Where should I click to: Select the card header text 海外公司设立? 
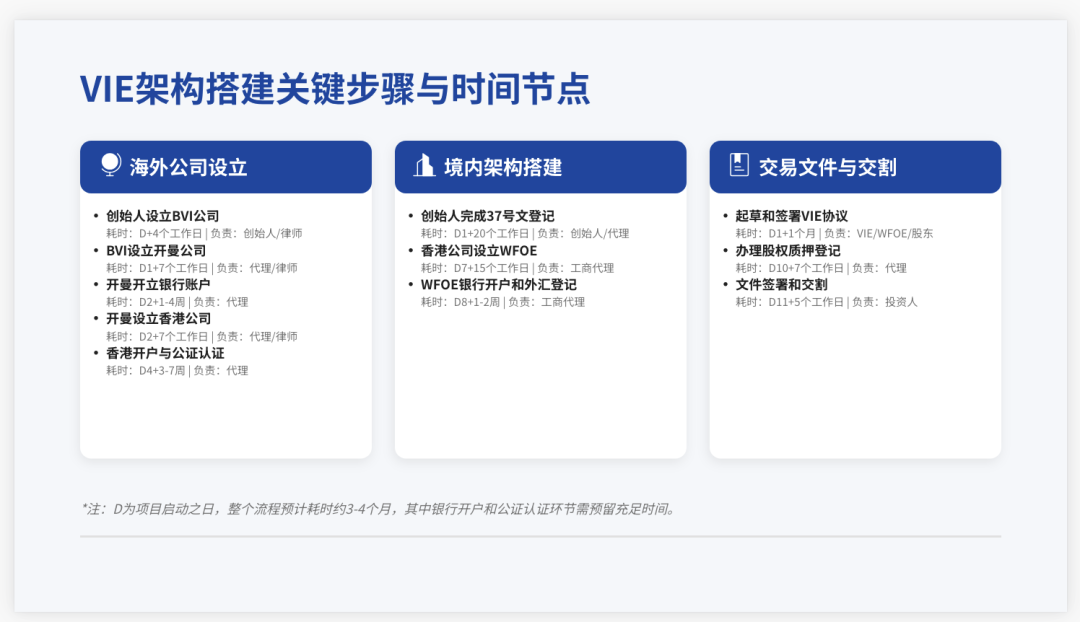point(188,167)
